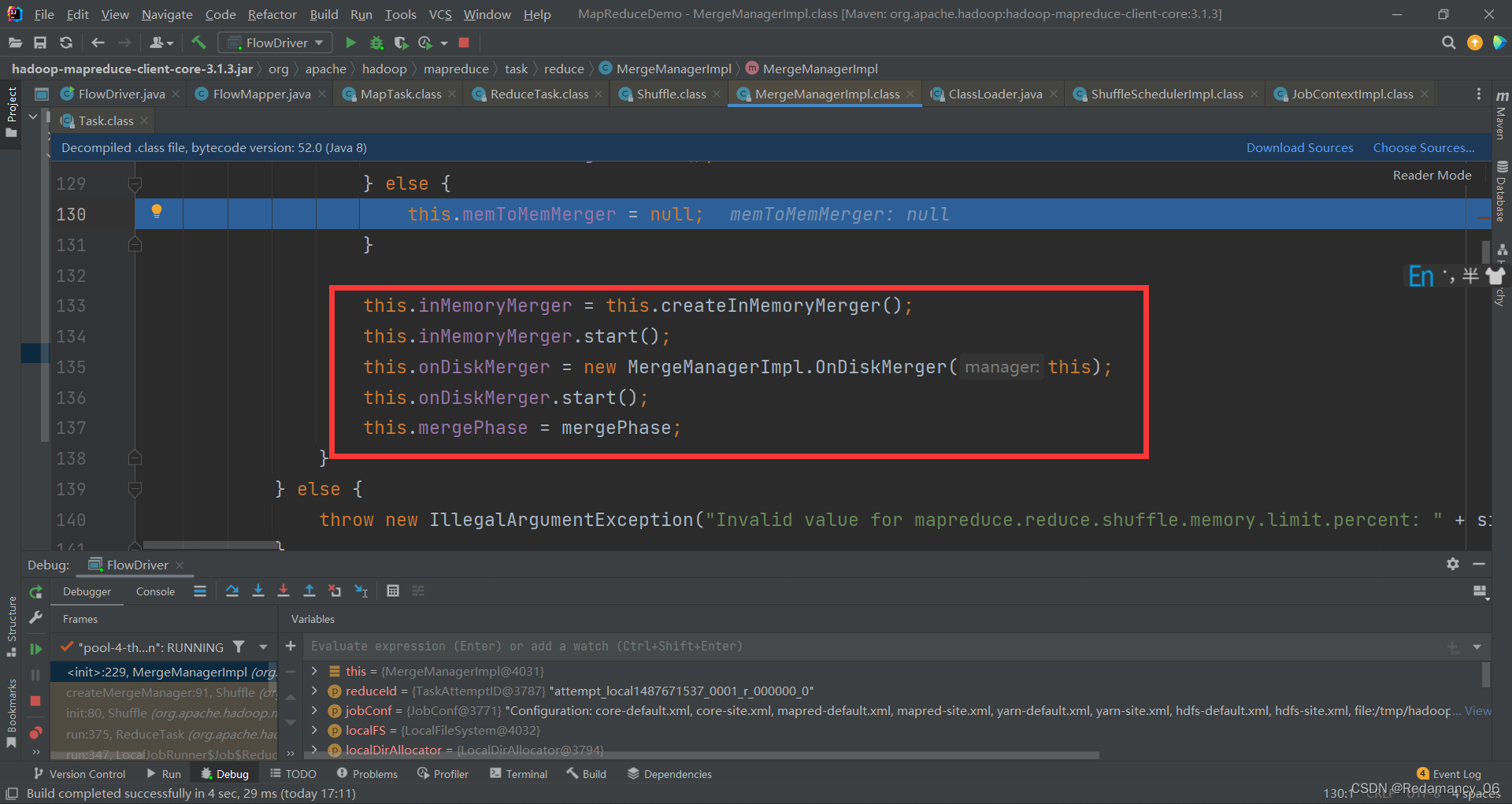The width and height of the screenshot is (1512, 804).
Task: Expand the jobConf variable node
Action: [314, 710]
